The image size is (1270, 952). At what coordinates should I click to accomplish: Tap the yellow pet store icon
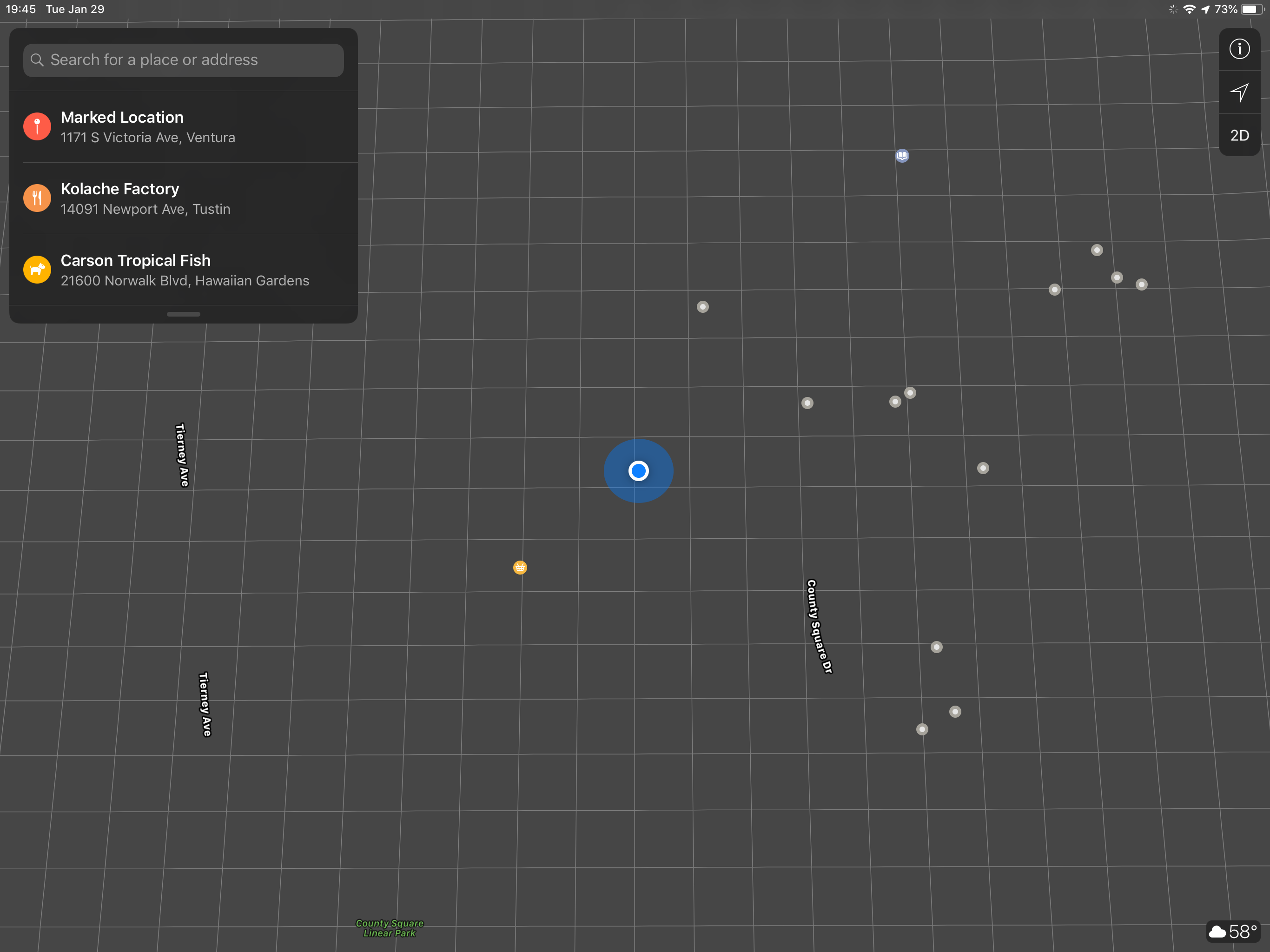pos(37,269)
